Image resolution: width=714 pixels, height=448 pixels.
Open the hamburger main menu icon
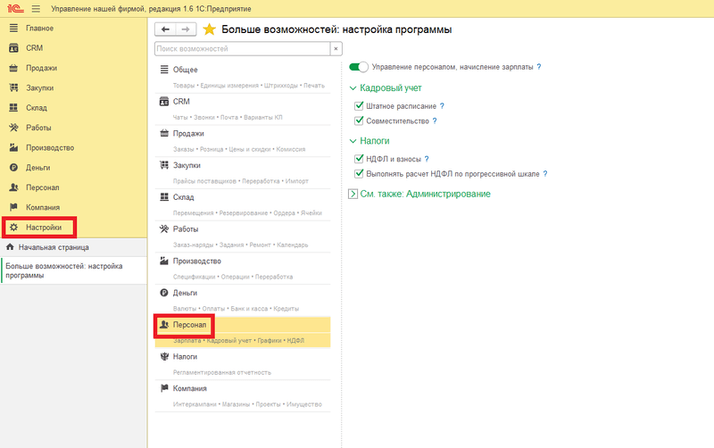click(36, 9)
